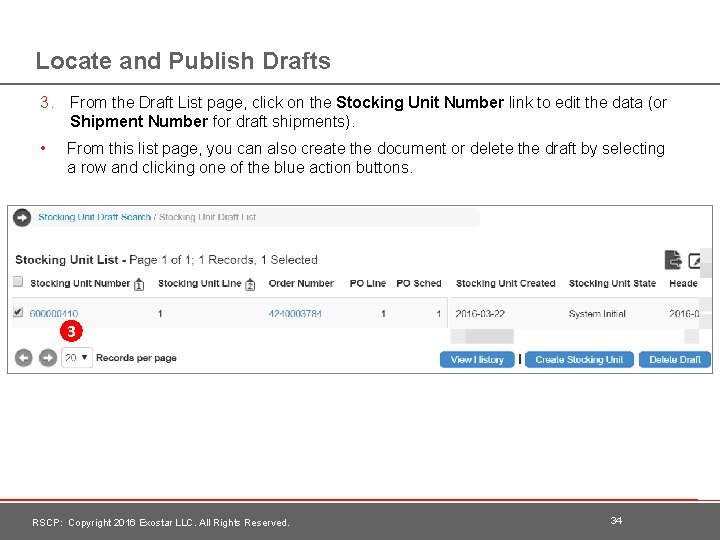Click the Delete Draft button
Viewport: 720px width, 540px height.
[675, 360]
